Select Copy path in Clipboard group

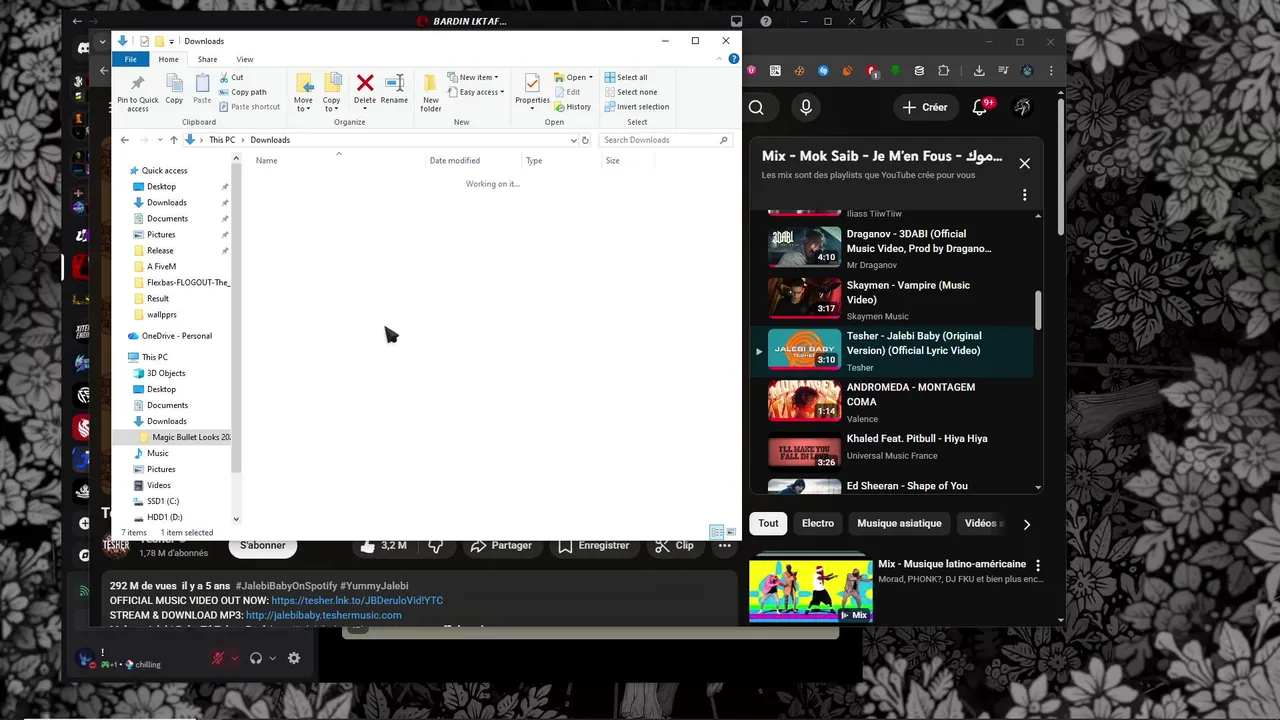(x=242, y=92)
